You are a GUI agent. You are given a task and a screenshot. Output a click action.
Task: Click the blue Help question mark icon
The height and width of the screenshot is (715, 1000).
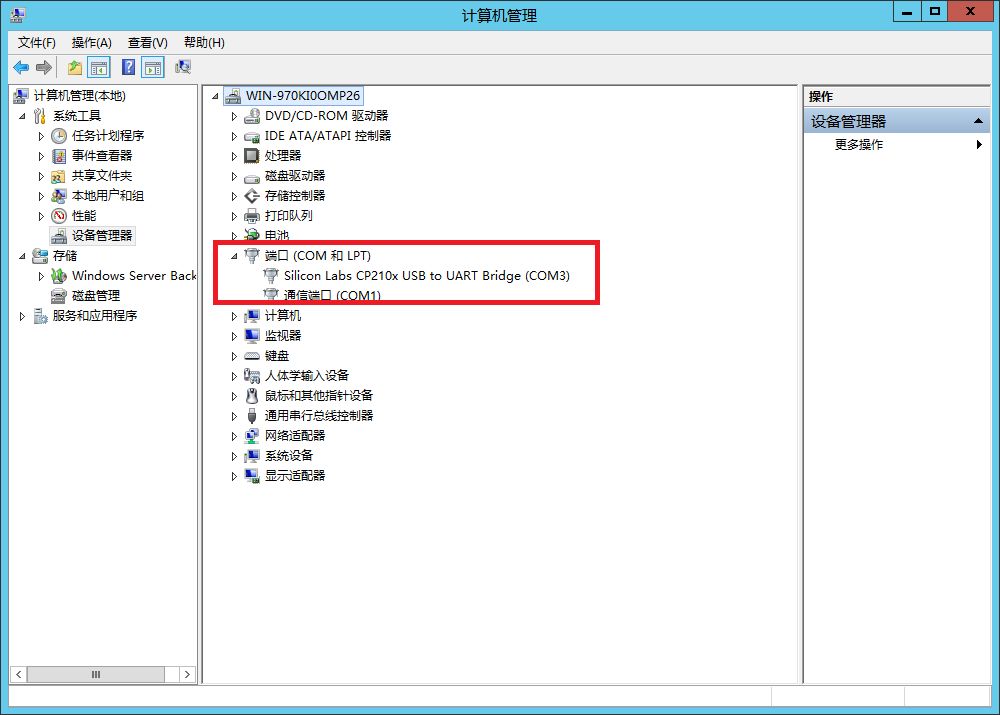point(128,67)
